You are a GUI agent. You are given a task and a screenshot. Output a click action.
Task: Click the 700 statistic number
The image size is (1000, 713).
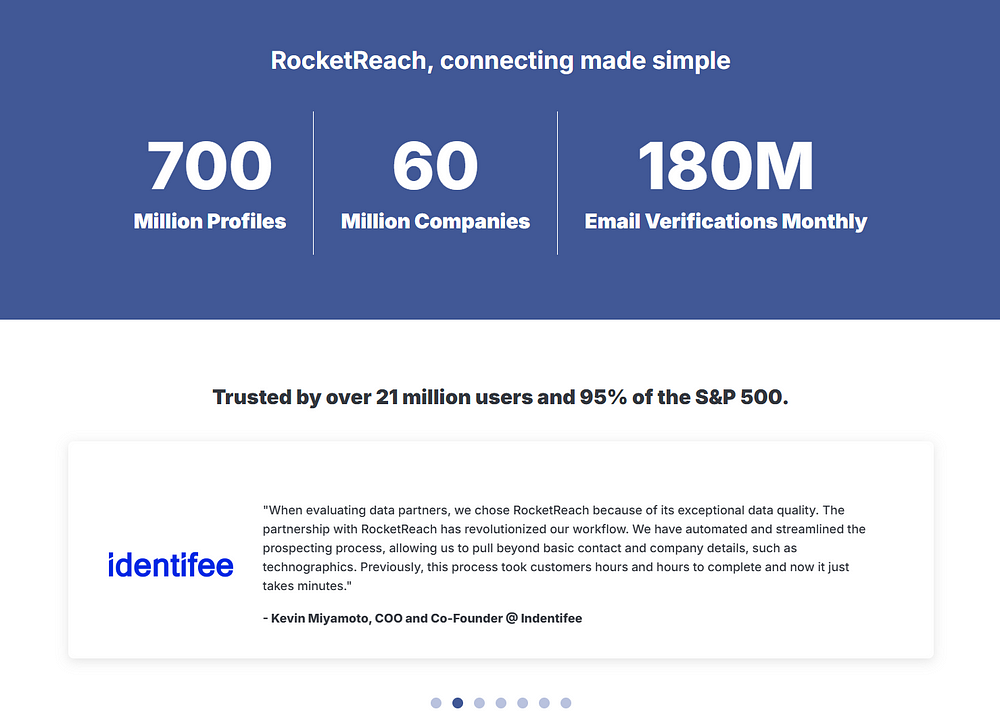[210, 166]
